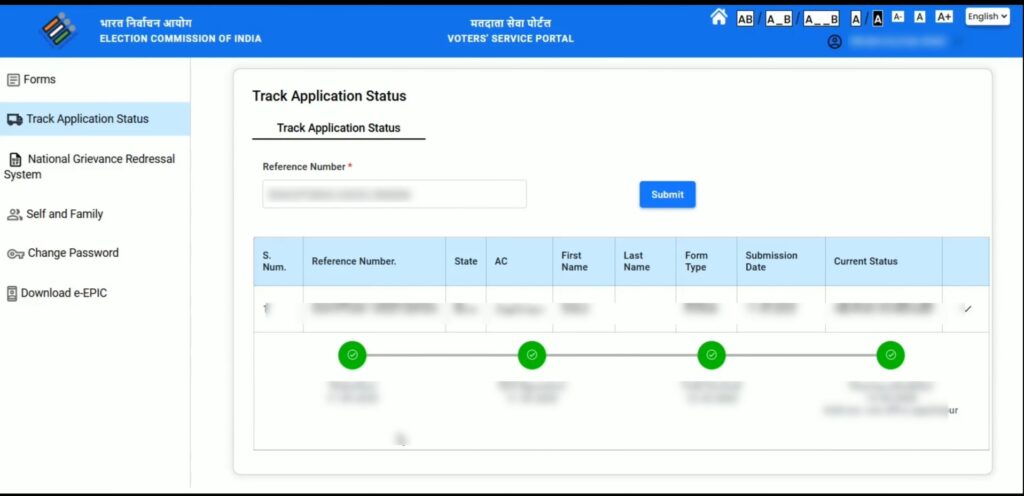This screenshot has width=1024, height=496.
Task: Enable dark high-contrast 'A' theme
Action: (877, 18)
